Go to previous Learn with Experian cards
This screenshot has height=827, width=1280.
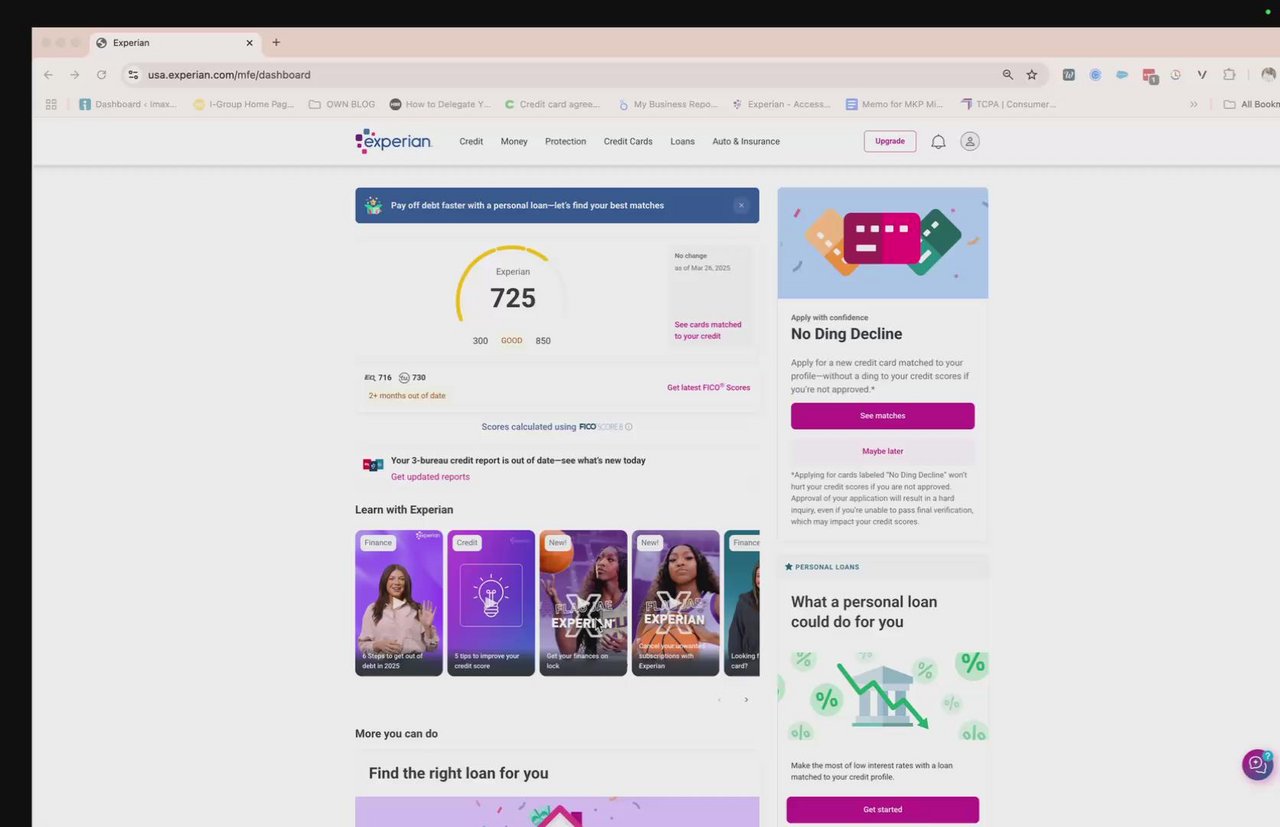(x=719, y=700)
